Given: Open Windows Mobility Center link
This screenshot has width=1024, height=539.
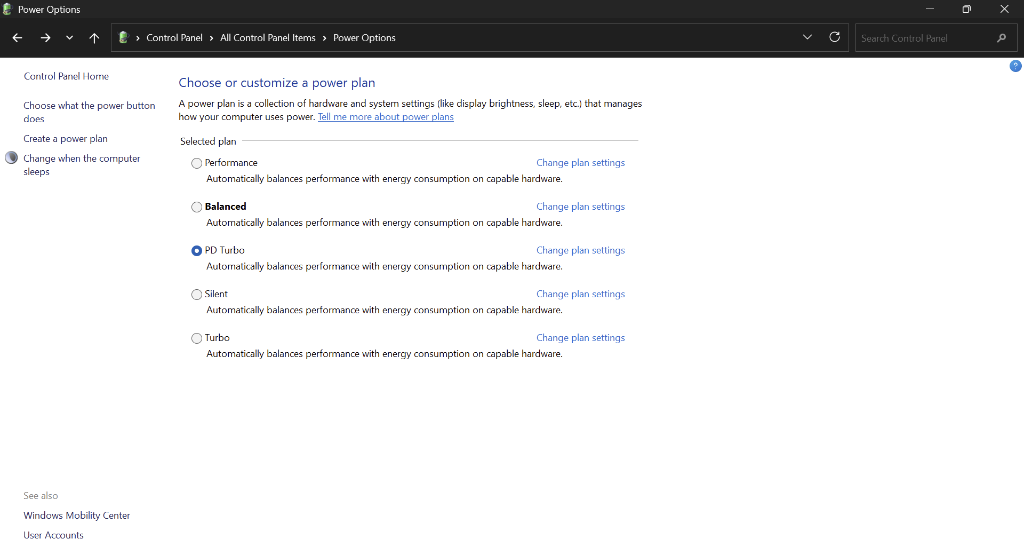Looking at the screenshot, I should tap(76, 515).
